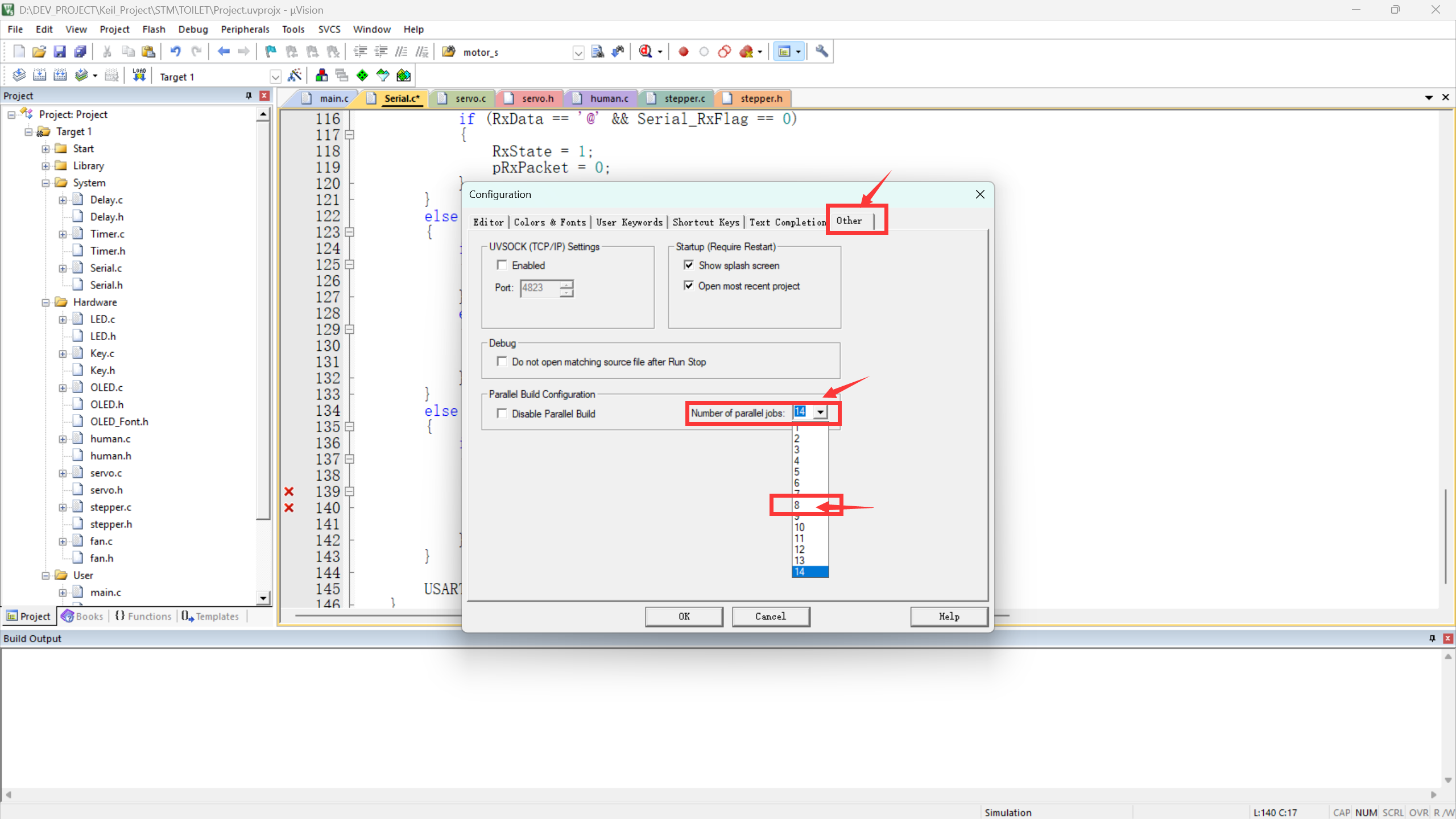Enable the UVSOCK Enabled checkbox

[x=502, y=265]
